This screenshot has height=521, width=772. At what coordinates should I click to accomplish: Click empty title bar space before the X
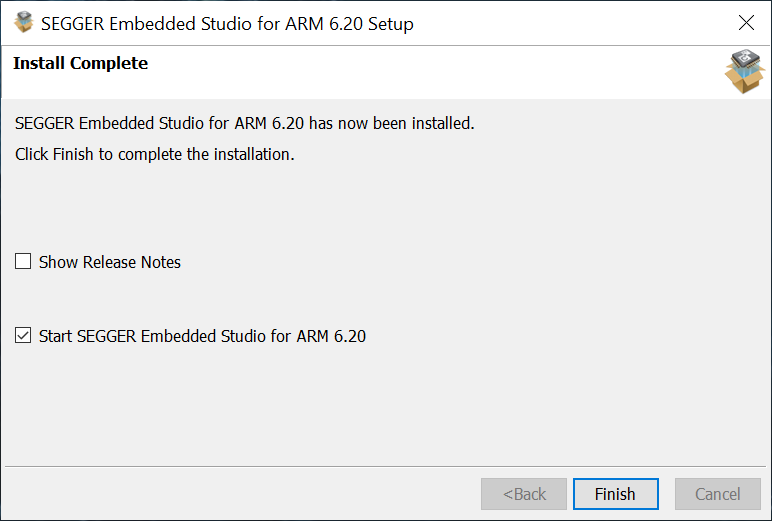(580, 22)
